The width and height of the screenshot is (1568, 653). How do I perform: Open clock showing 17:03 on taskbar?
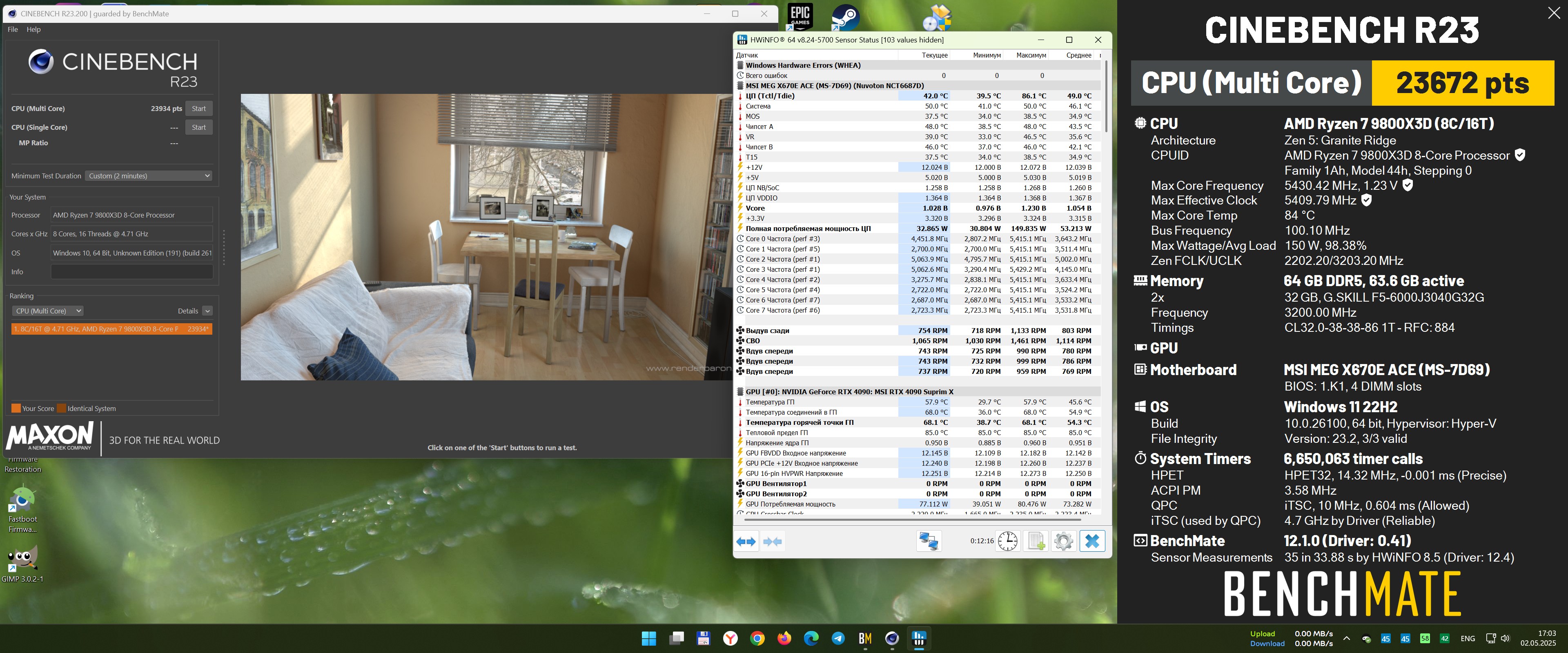coord(1538,638)
